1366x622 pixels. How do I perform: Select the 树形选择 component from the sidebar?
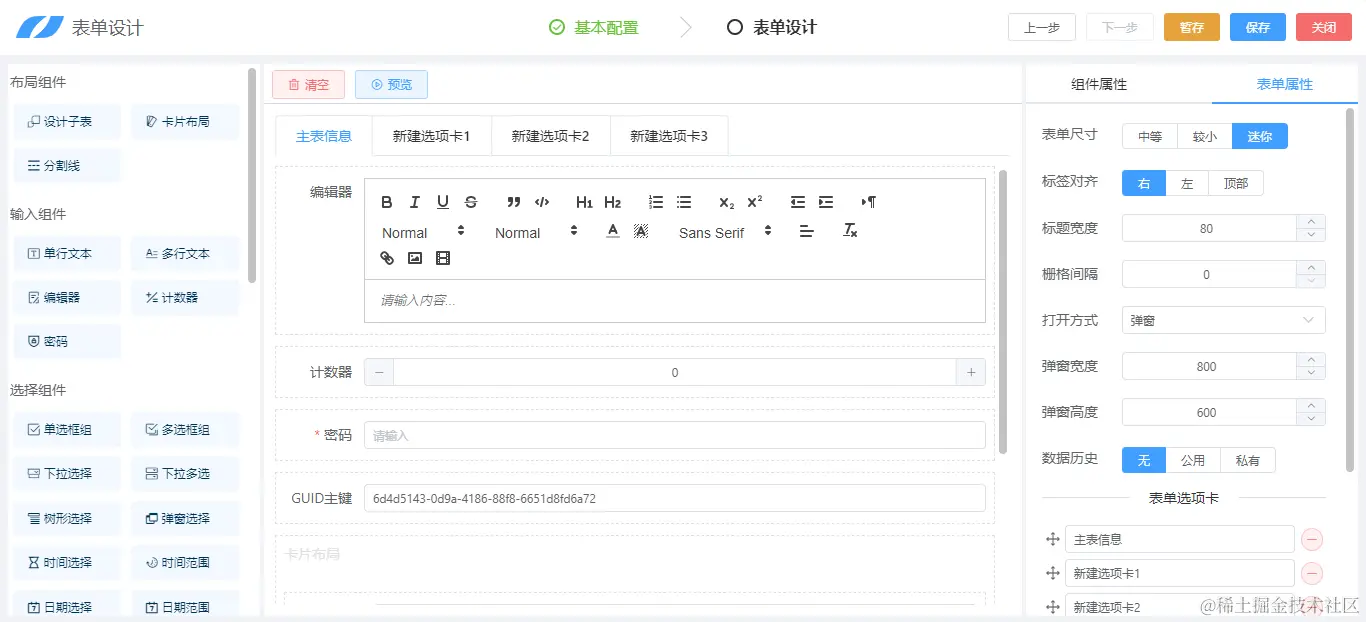pos(66,518)
